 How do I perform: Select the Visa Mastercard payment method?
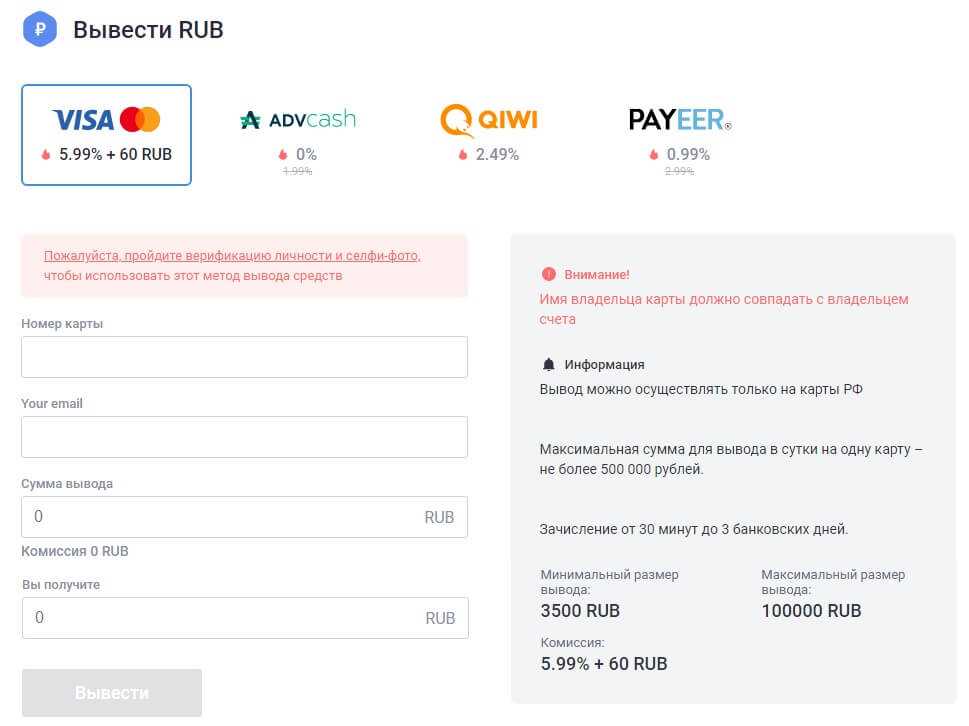pos(106,135)
